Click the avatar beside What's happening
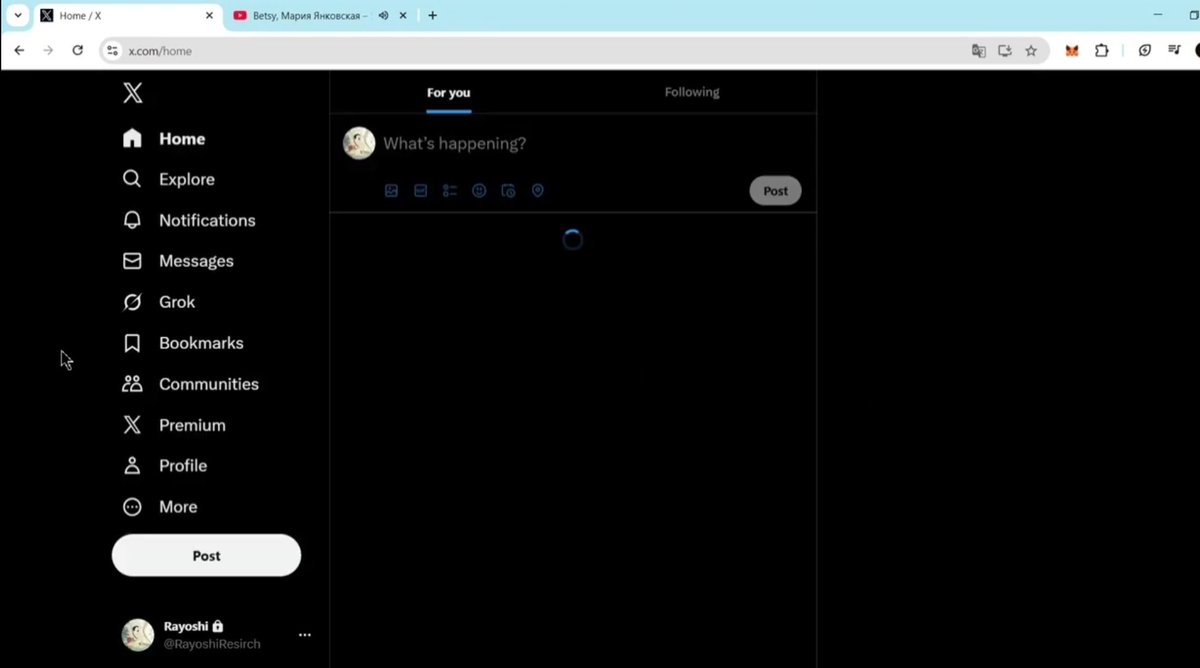This screenshot has width=1200, height=668. [x=359, y=143]
